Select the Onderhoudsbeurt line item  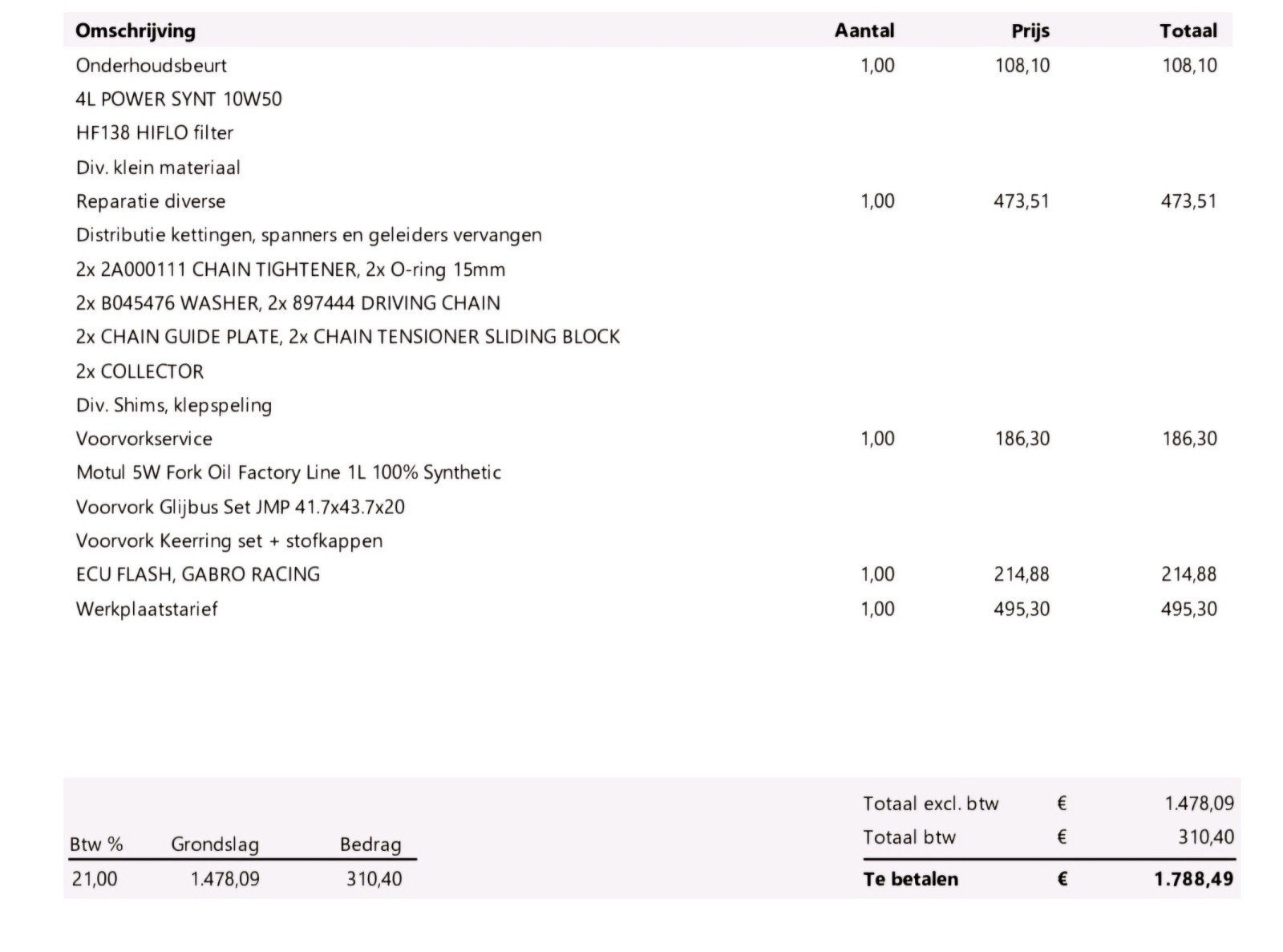pyautogui.click(x=646, y=65)
